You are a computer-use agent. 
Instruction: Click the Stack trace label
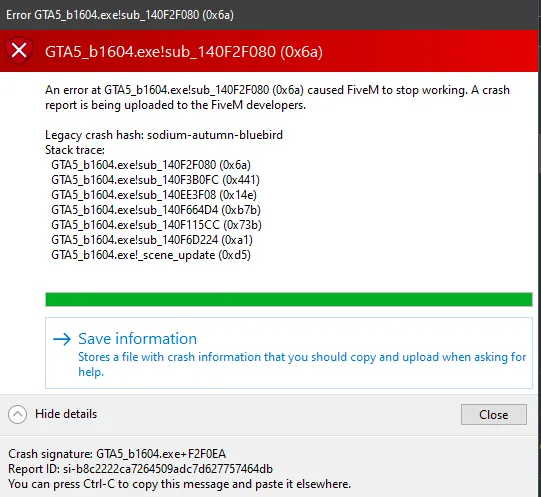pyautogui.click(x=75, y=150)
